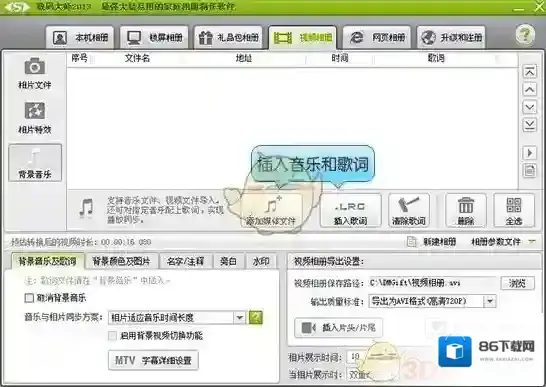Open the 旁白 tab
Screen dimensions: 546x387
228,261
